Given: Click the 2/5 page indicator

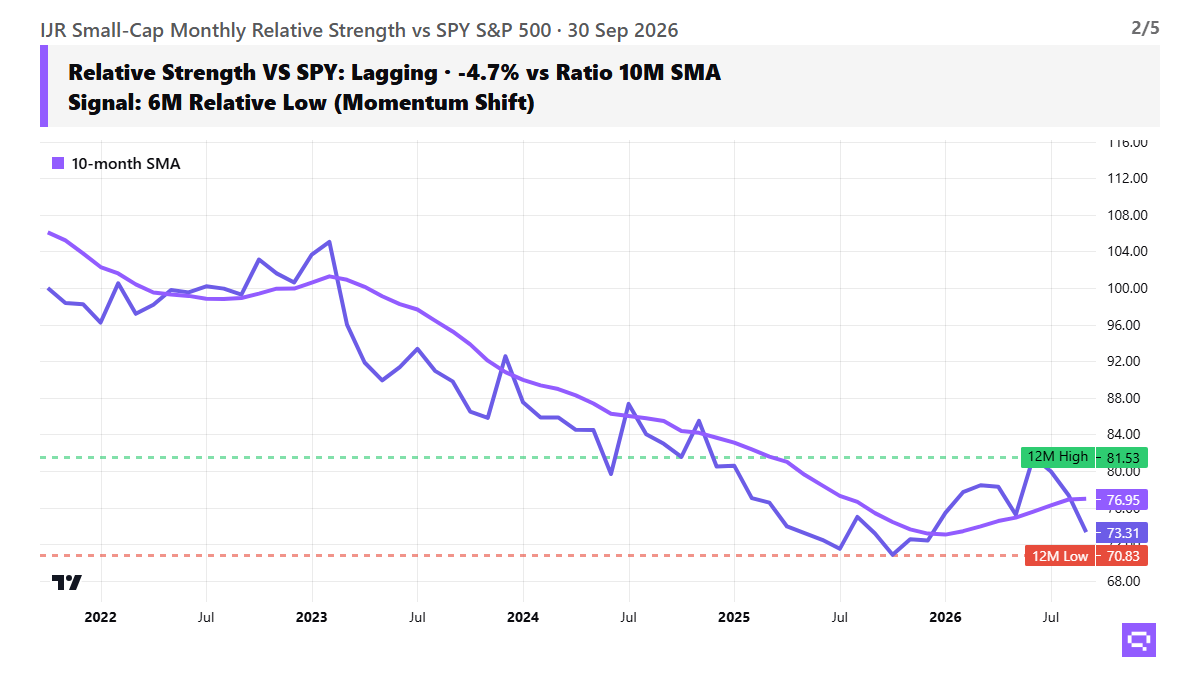Looking at the screenshot, I should (x=1145, y=28).
